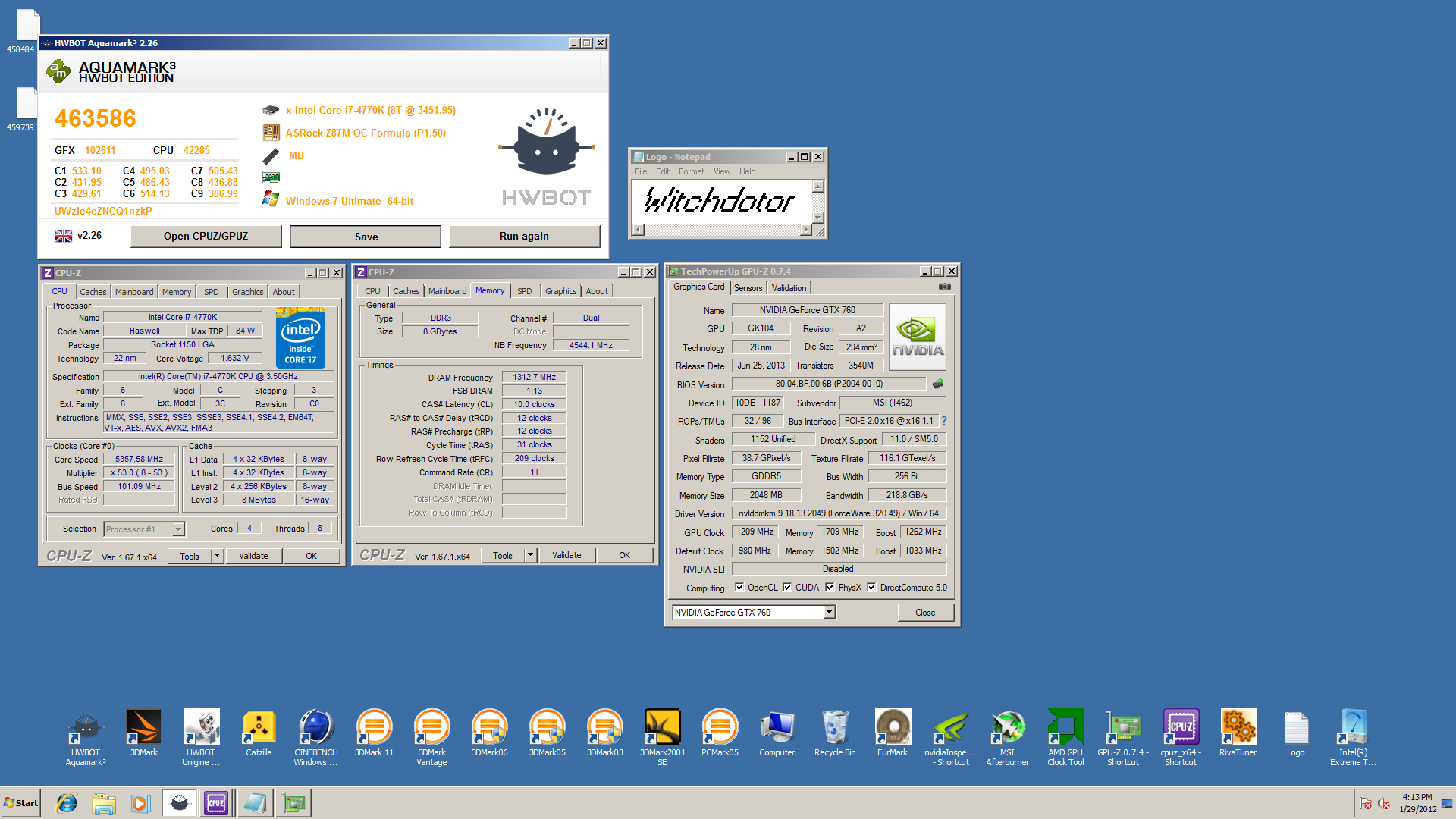
Task: Expand the GPU selection dropdown in GPU-Z
Action: [x=829, y=613]
